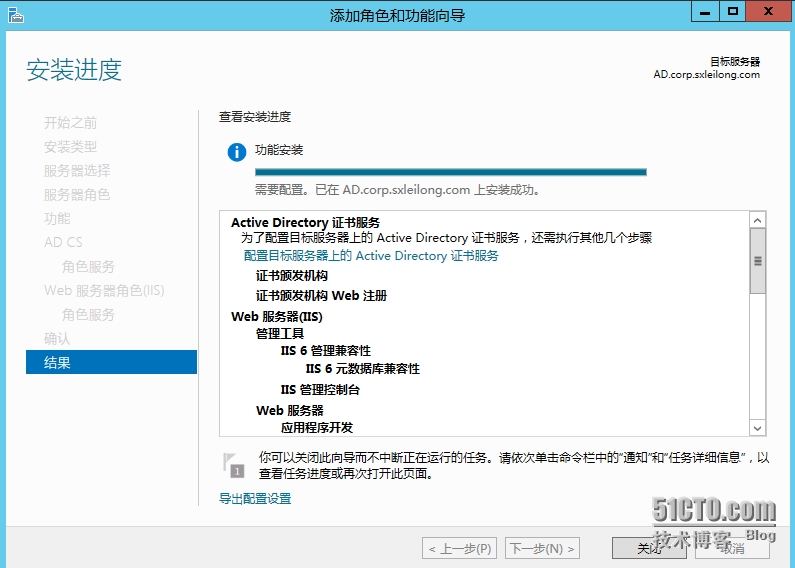
Task: Click the IIS 6 元数据库兼容性 entry
Action: [x=363, y=368]
